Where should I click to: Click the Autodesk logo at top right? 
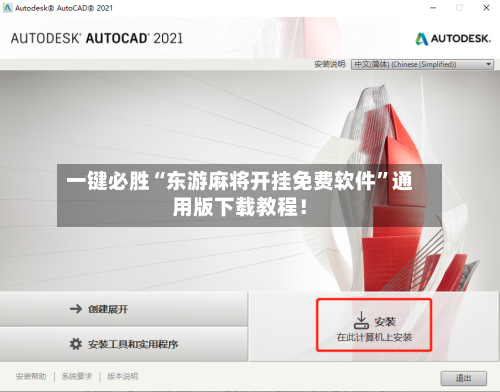click(x=453, y=39)
